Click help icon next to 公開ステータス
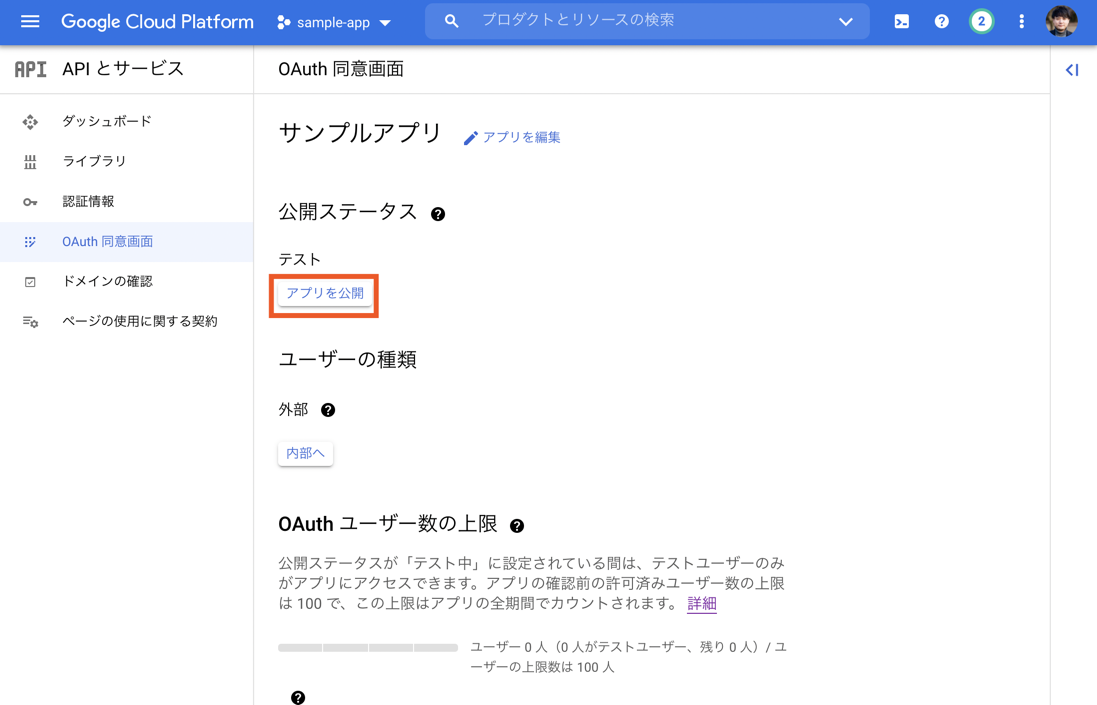Image resolution: width=1097 pixels, height=705 pixels. tap(438, 214)
